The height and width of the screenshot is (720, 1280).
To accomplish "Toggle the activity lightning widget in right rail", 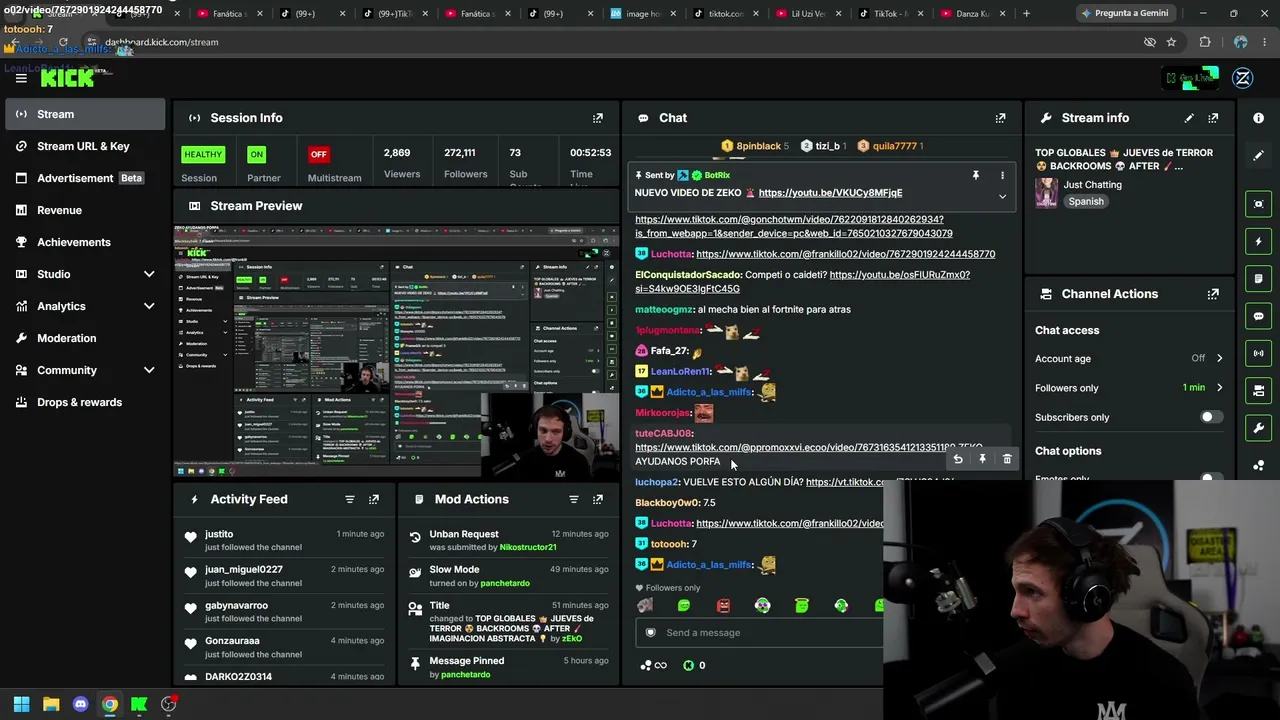I will coord(1258,241).
